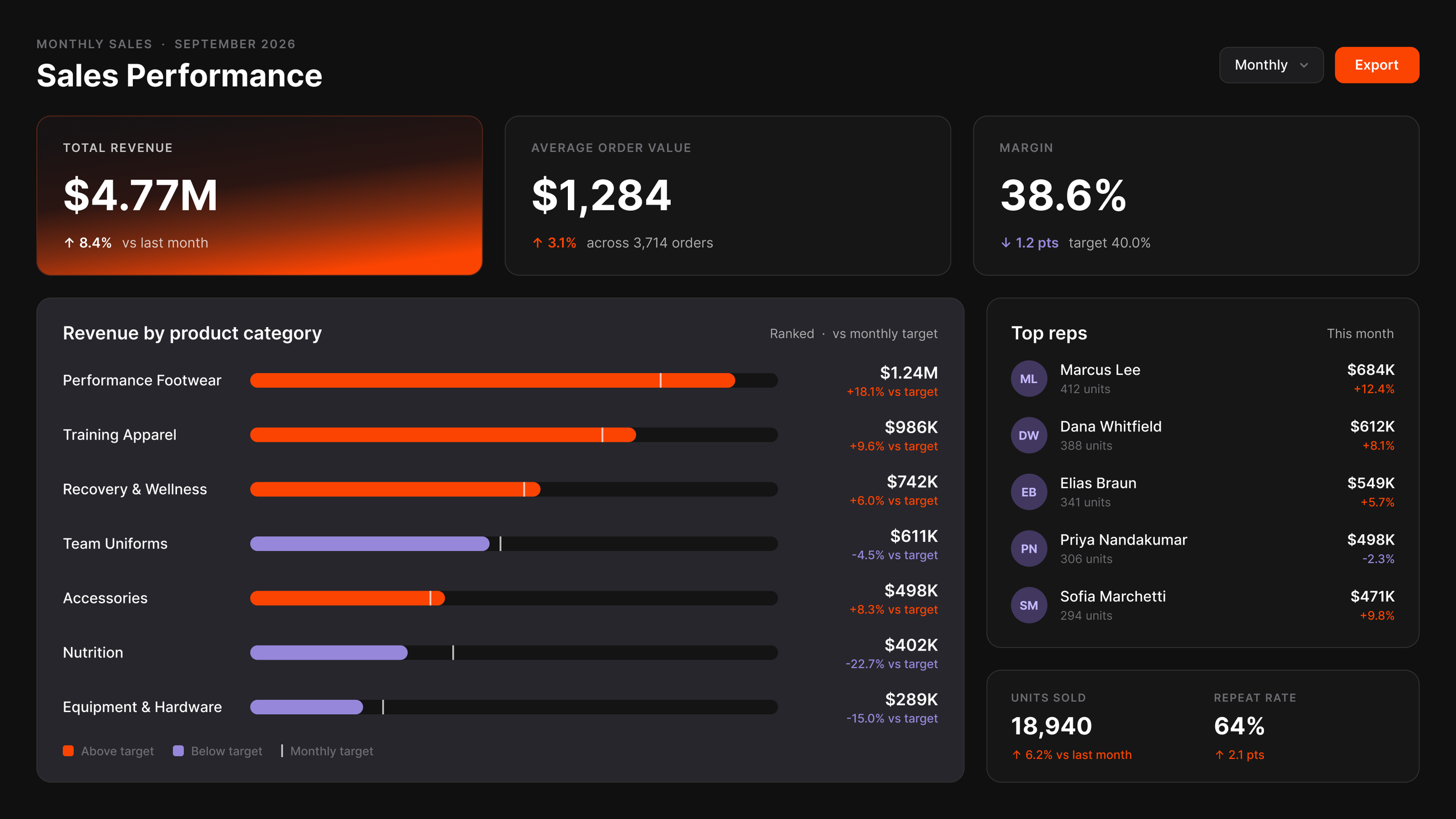Open the Total Revenue card
The width and height of the screenshot is (1456, 819).
(259, 196)
